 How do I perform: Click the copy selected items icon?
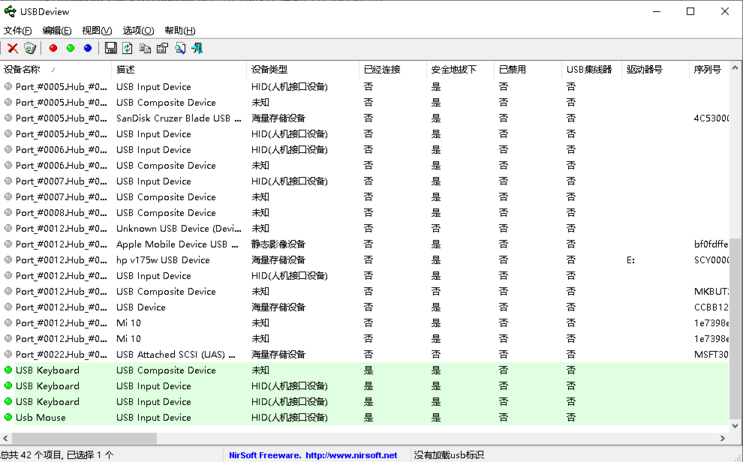click(x=145, y=48)
